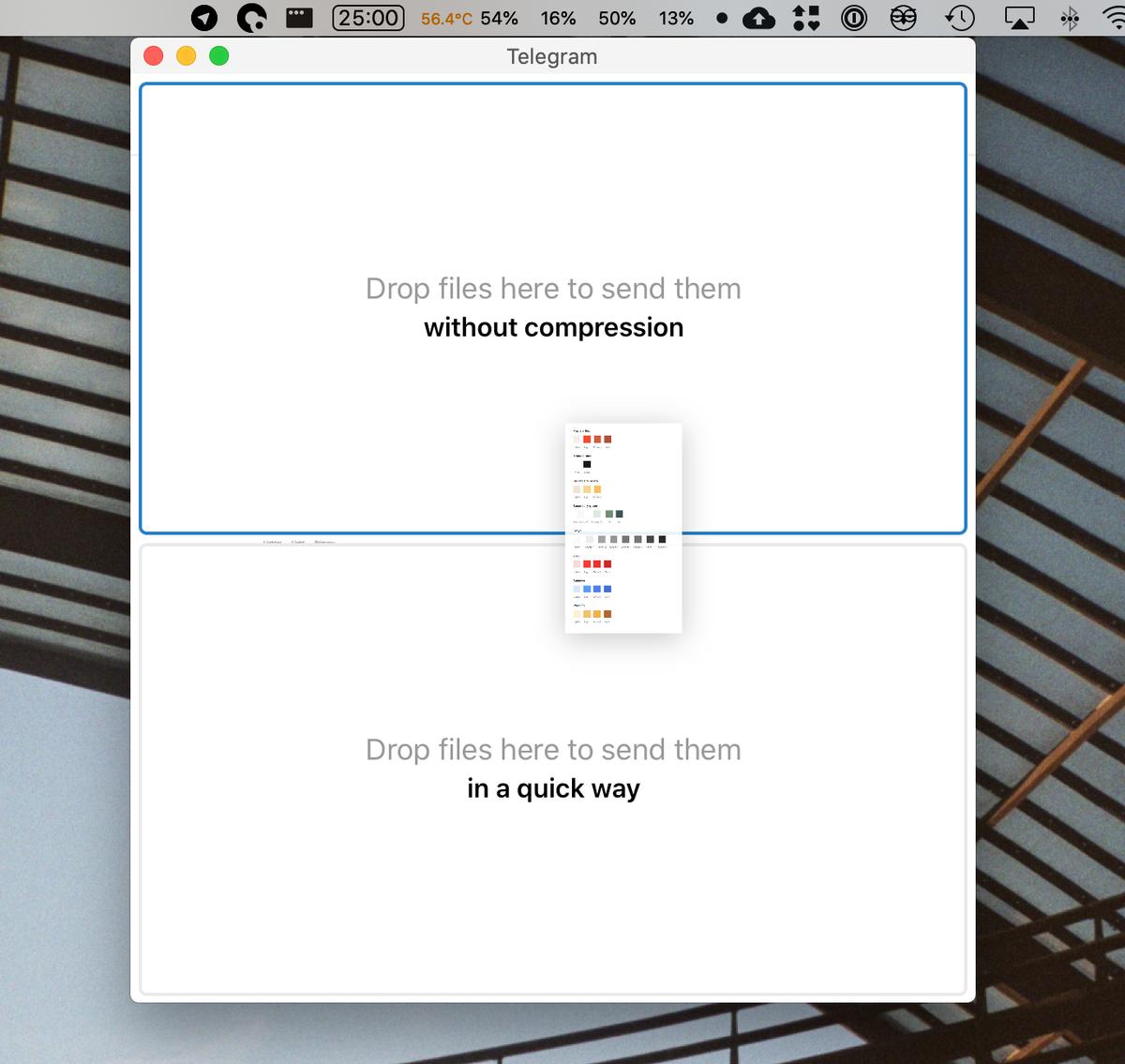Open the AirPlay display menu
1125x1064 pixels.
[1019, 18]
